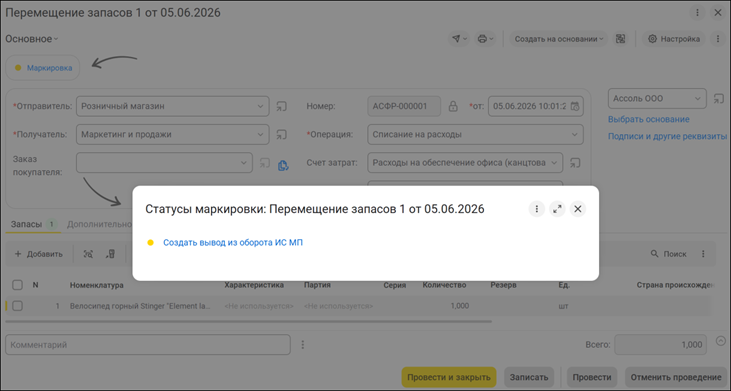Open the Ассоль ООО record icon
Viewport: 731px width, 391px height.
click(x=719, y=99)
